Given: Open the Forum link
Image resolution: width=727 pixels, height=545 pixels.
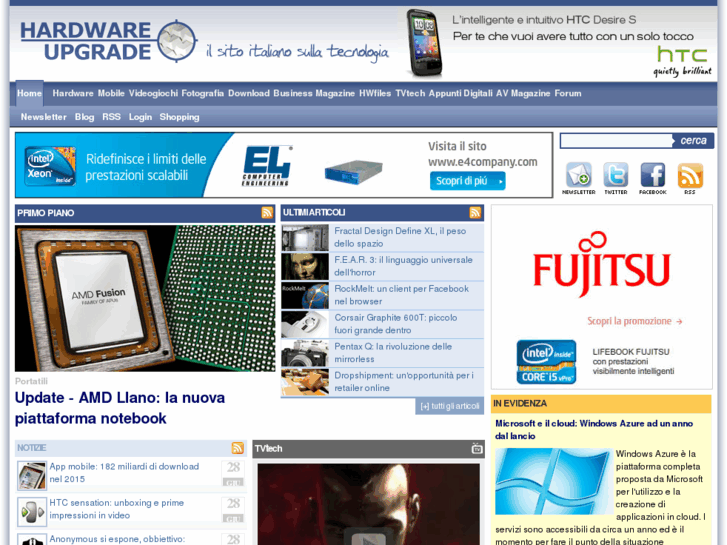Looking at the screenshot, I should (568, 93).
